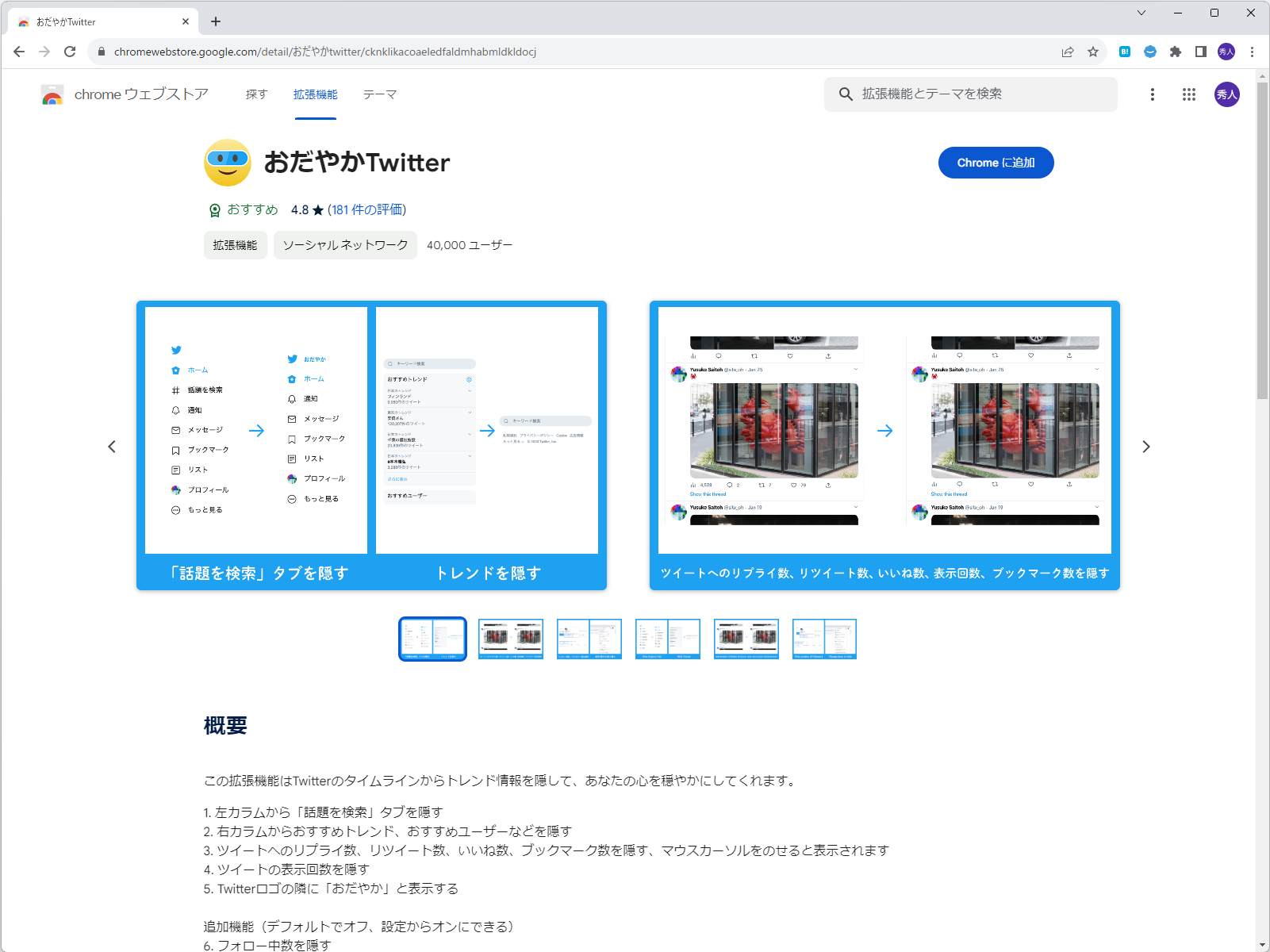Select the 探す tab
The width and height of the screenshot is (1270, 952).
click(x=256, y=94)
